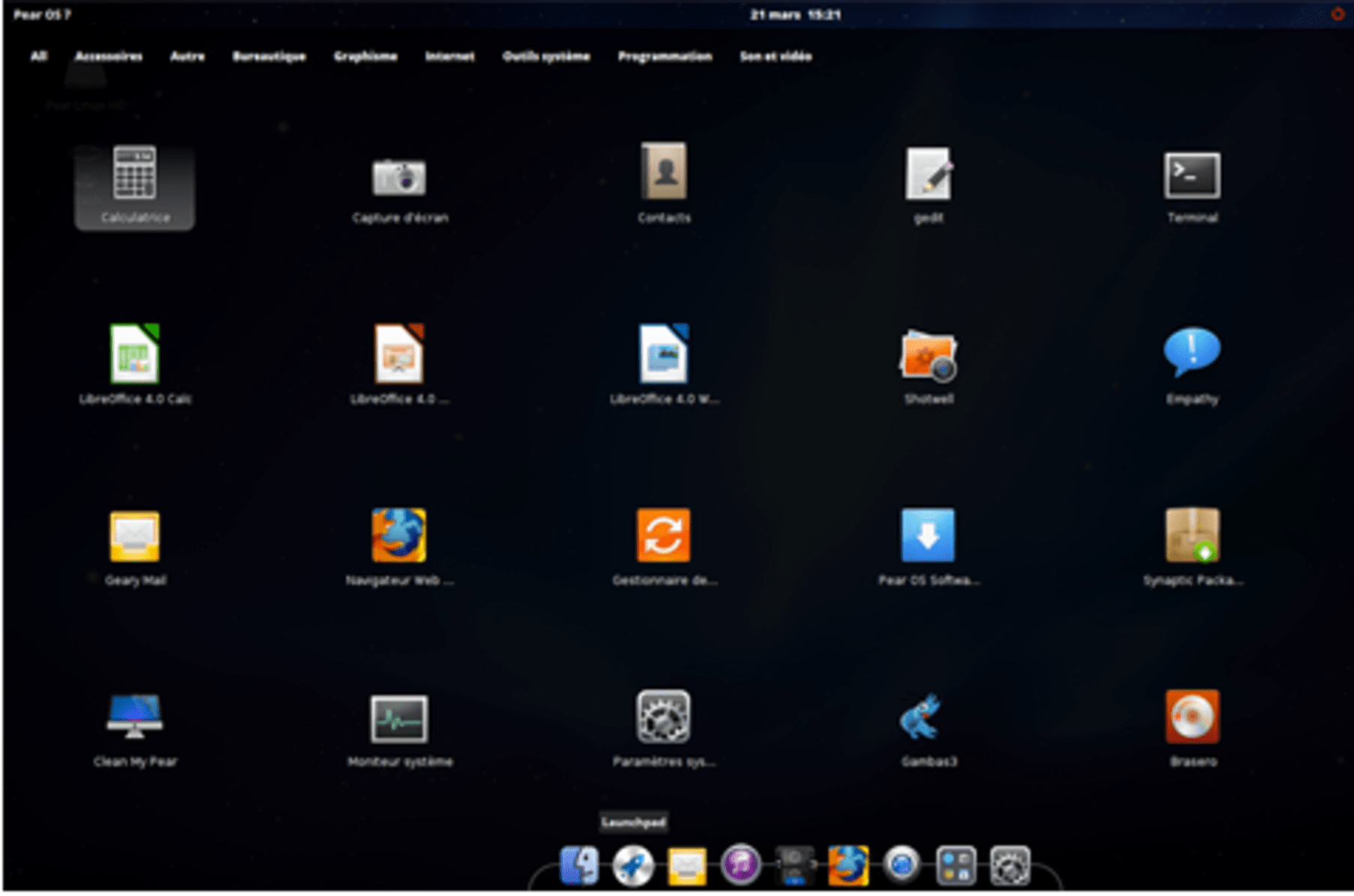Click Firefox icon in the dock
1354x896 pixels.
point(848,865)
